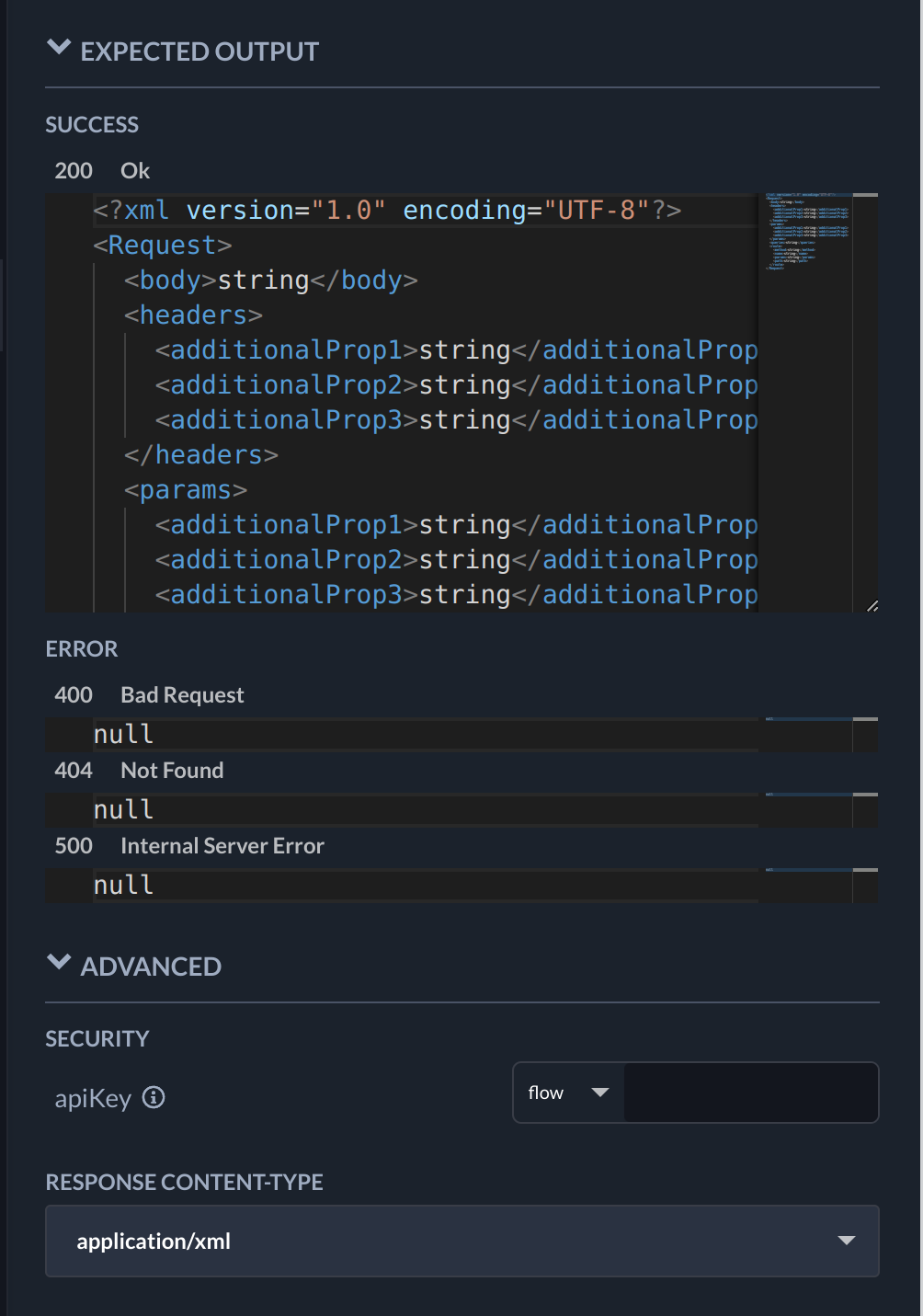Click the Advanced heading text
Screen dimensions: 923x1316
coord(151,967)
